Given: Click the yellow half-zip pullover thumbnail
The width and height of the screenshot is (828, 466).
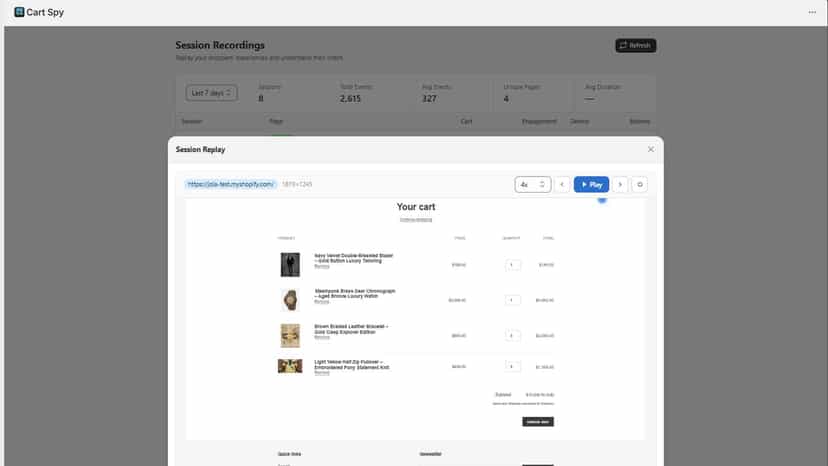Looking at the screenshot, I should click(290, 366).
